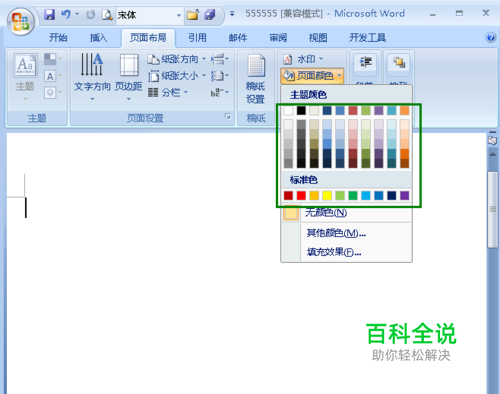Screen dimensions: 500x394
Task: Open the line numbers dropdown icon
Action: click(220, 76)
